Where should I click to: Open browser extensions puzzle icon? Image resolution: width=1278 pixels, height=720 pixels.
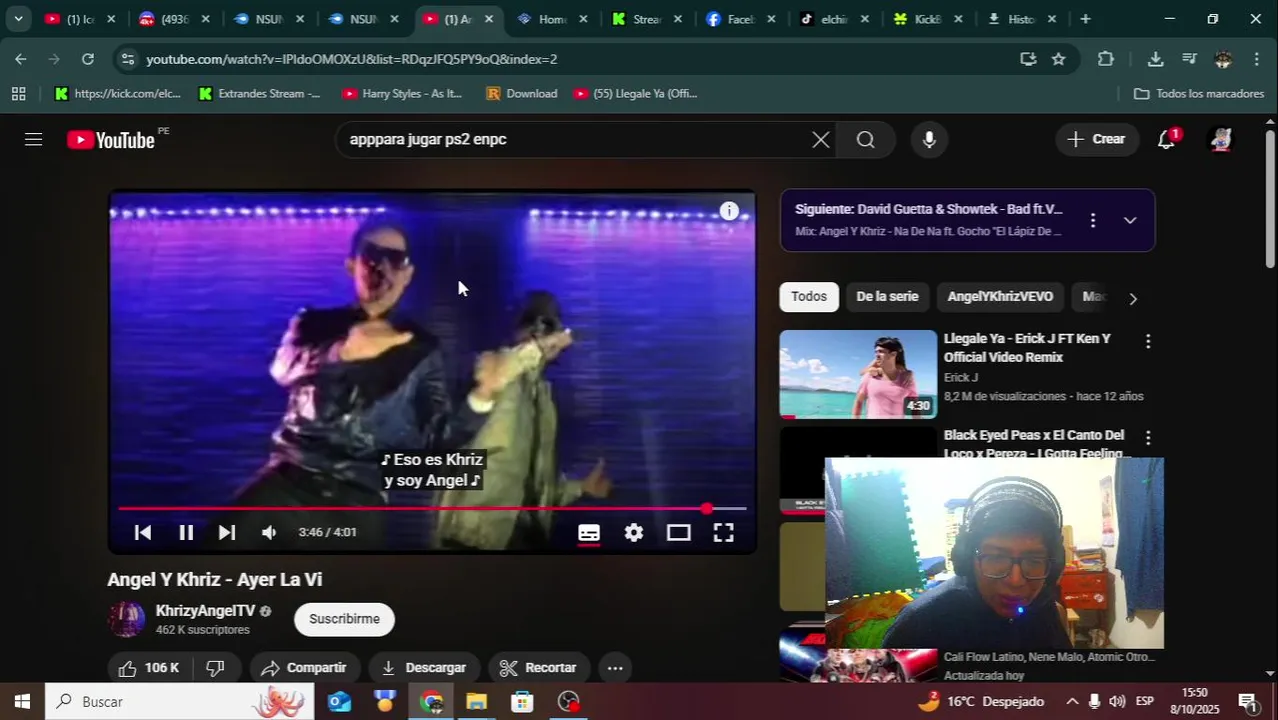tap(1106, 59)
